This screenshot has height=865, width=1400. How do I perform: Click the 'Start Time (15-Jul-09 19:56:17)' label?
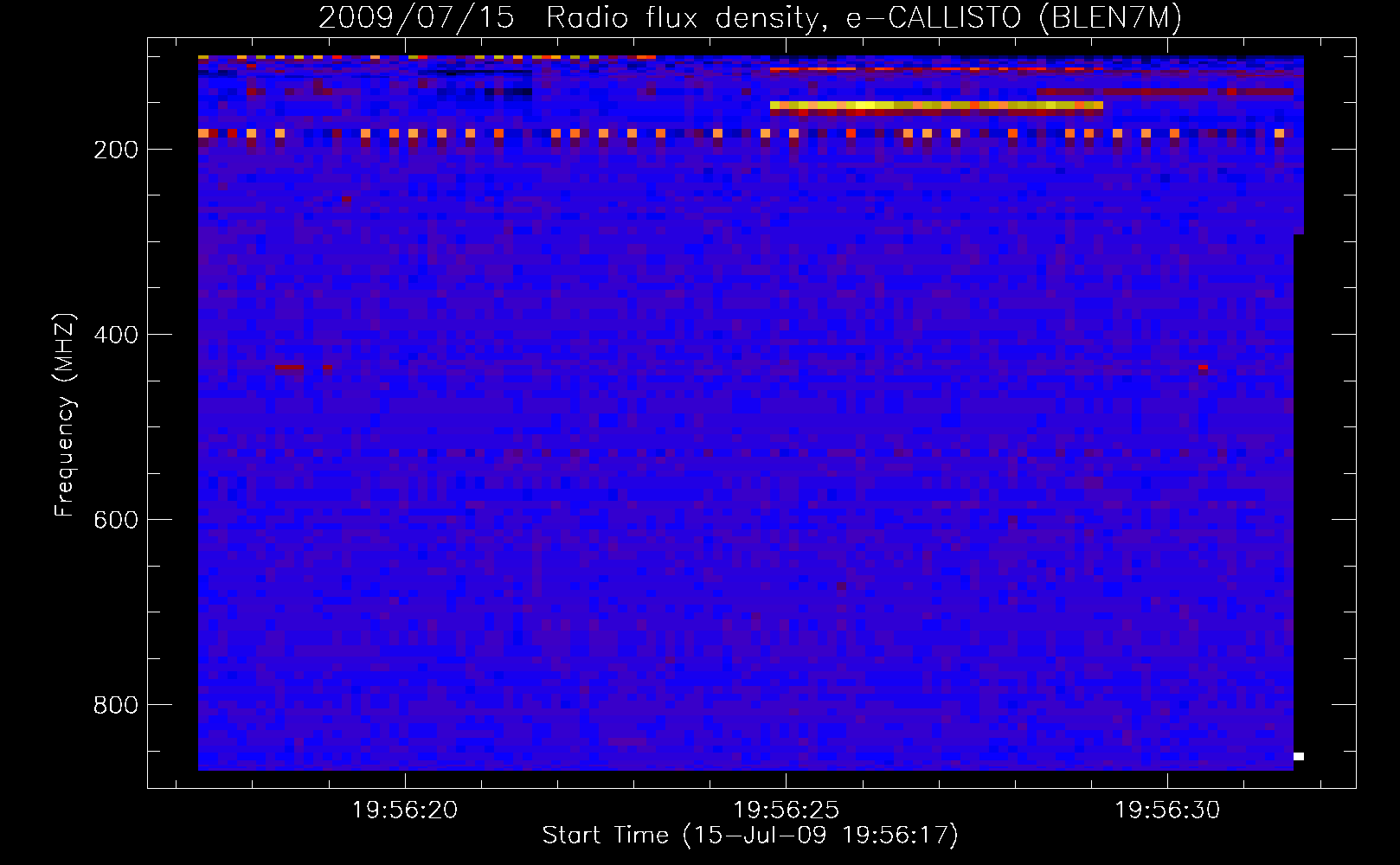pyautogui.click(x=750, y=836)
